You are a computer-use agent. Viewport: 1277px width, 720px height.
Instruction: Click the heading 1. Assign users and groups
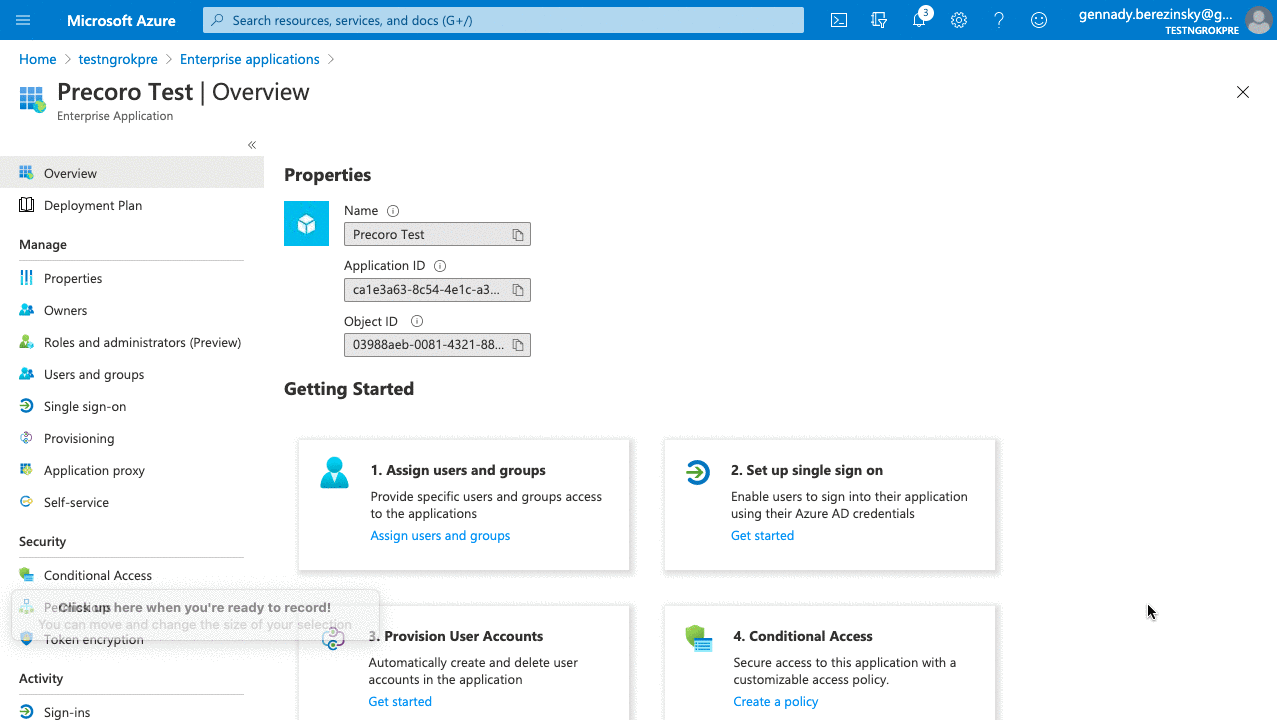(458, 470)
